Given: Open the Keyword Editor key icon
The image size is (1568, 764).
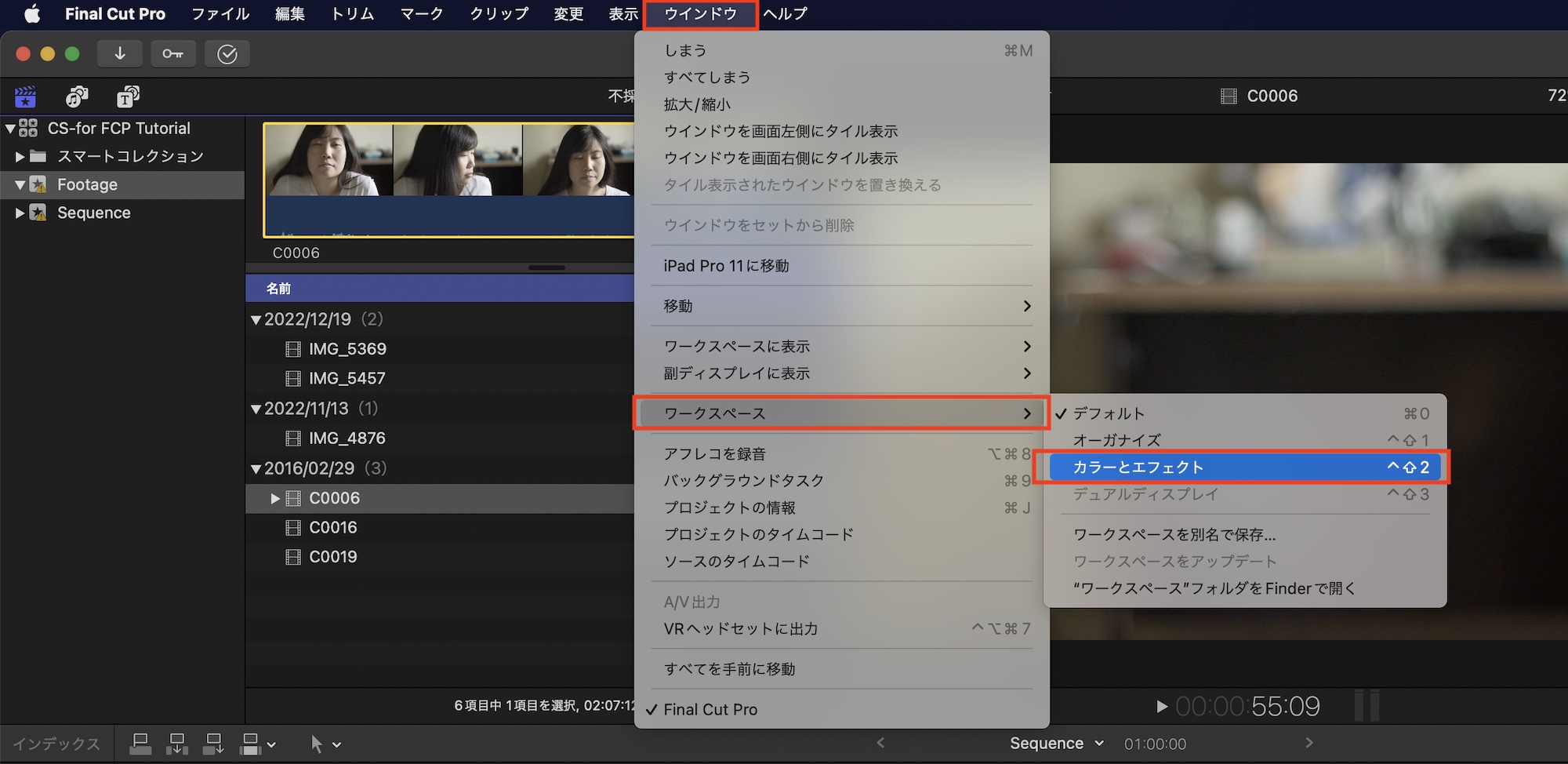Looking at the screenshot, I should [173, 53].
